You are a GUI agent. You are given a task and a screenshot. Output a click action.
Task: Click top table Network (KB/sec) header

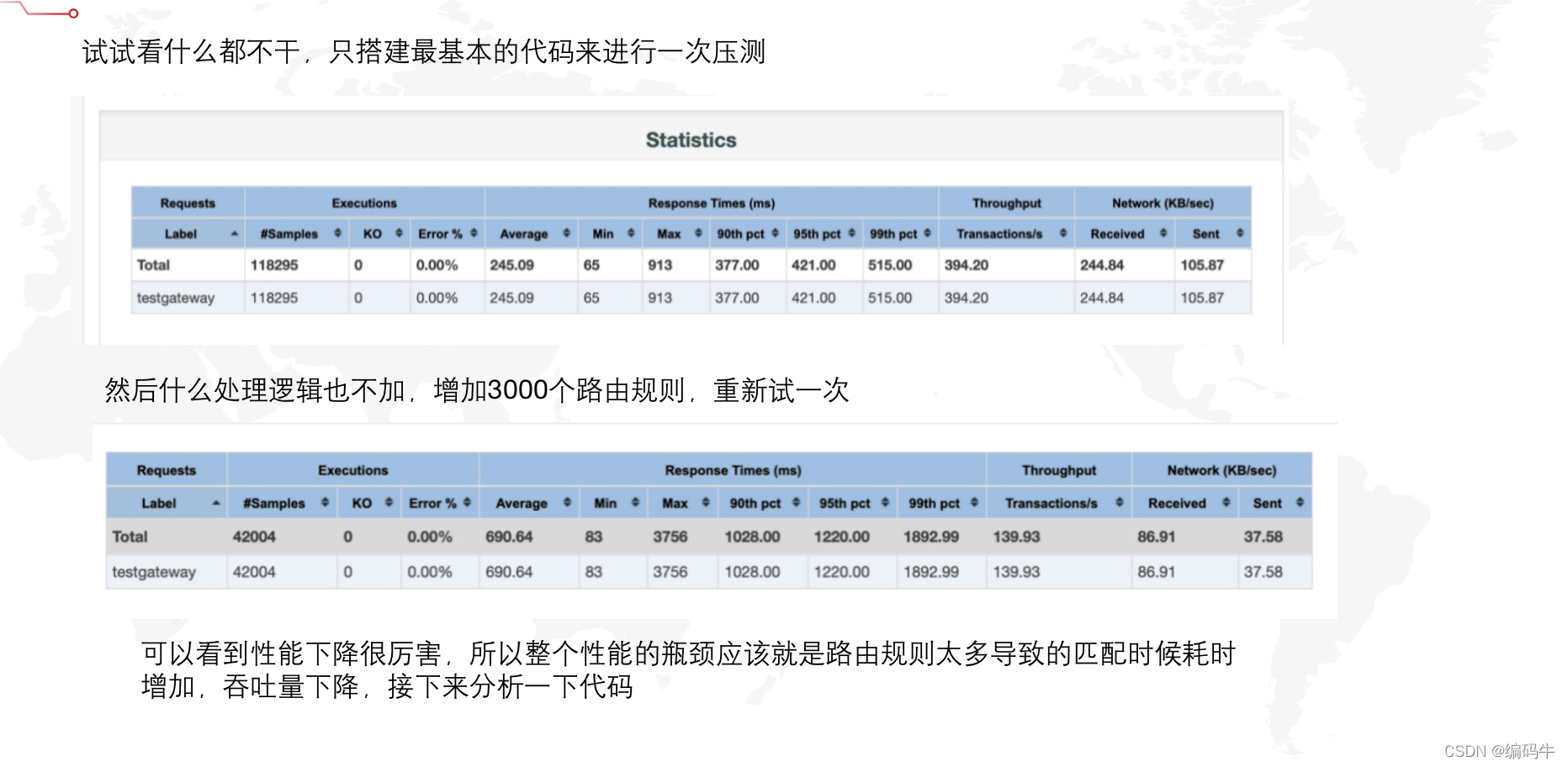[x=1163, y=203]
